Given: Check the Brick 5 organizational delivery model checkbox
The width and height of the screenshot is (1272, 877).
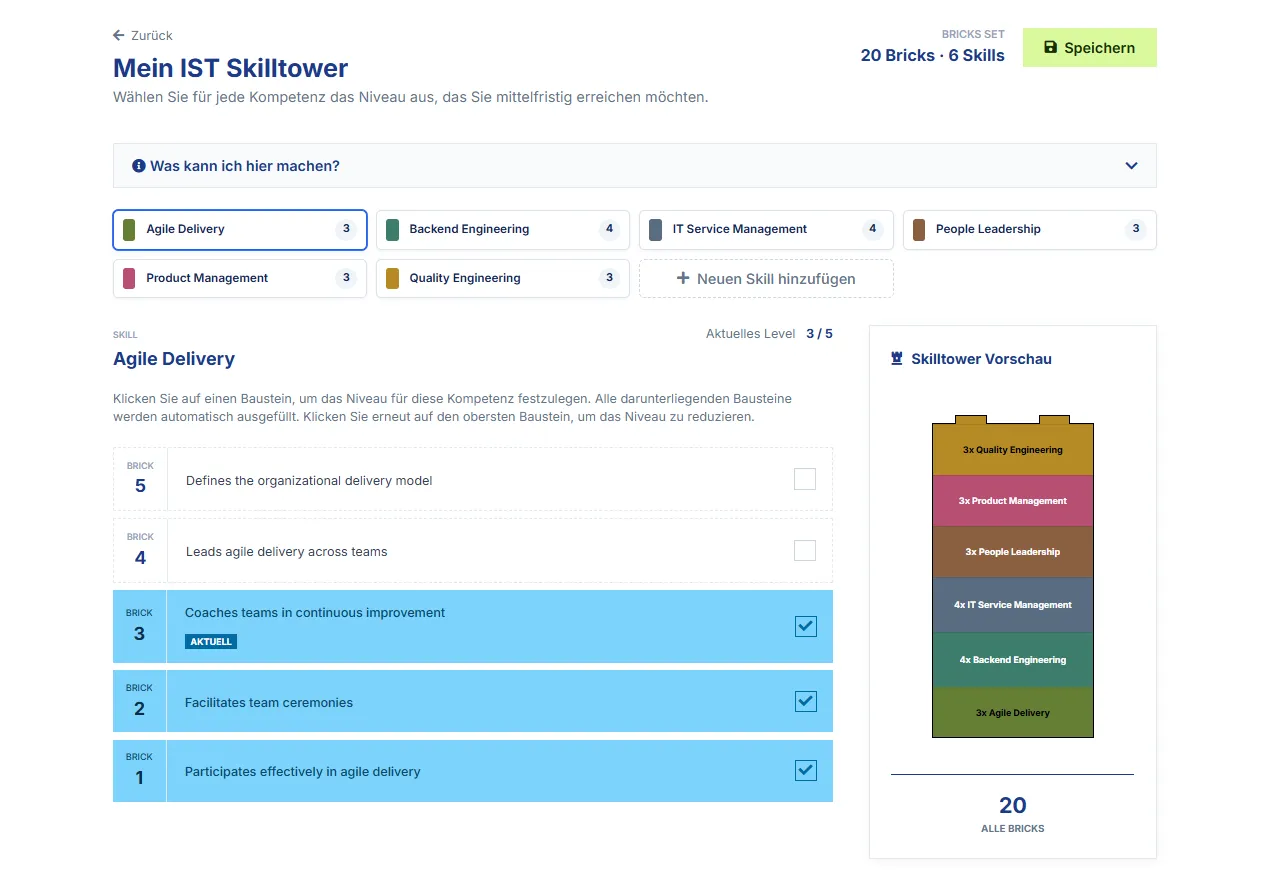Looking at the screenshot, I should click(x=805, y=479).
